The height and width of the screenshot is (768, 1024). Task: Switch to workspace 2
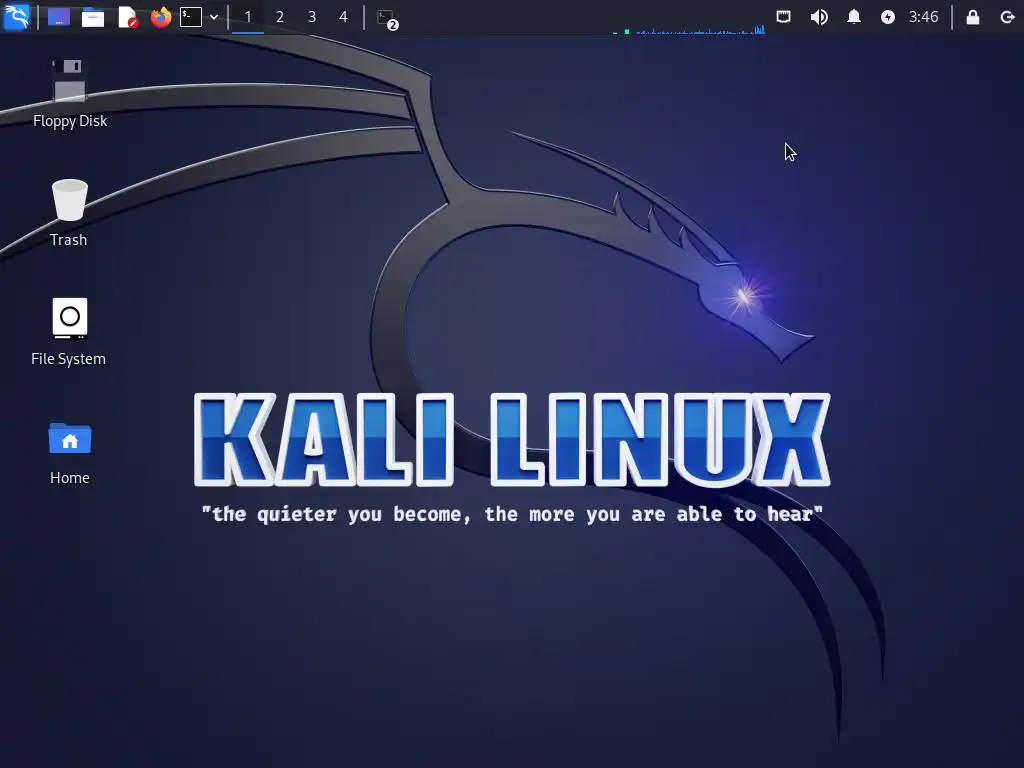click(x=280, y=17)
